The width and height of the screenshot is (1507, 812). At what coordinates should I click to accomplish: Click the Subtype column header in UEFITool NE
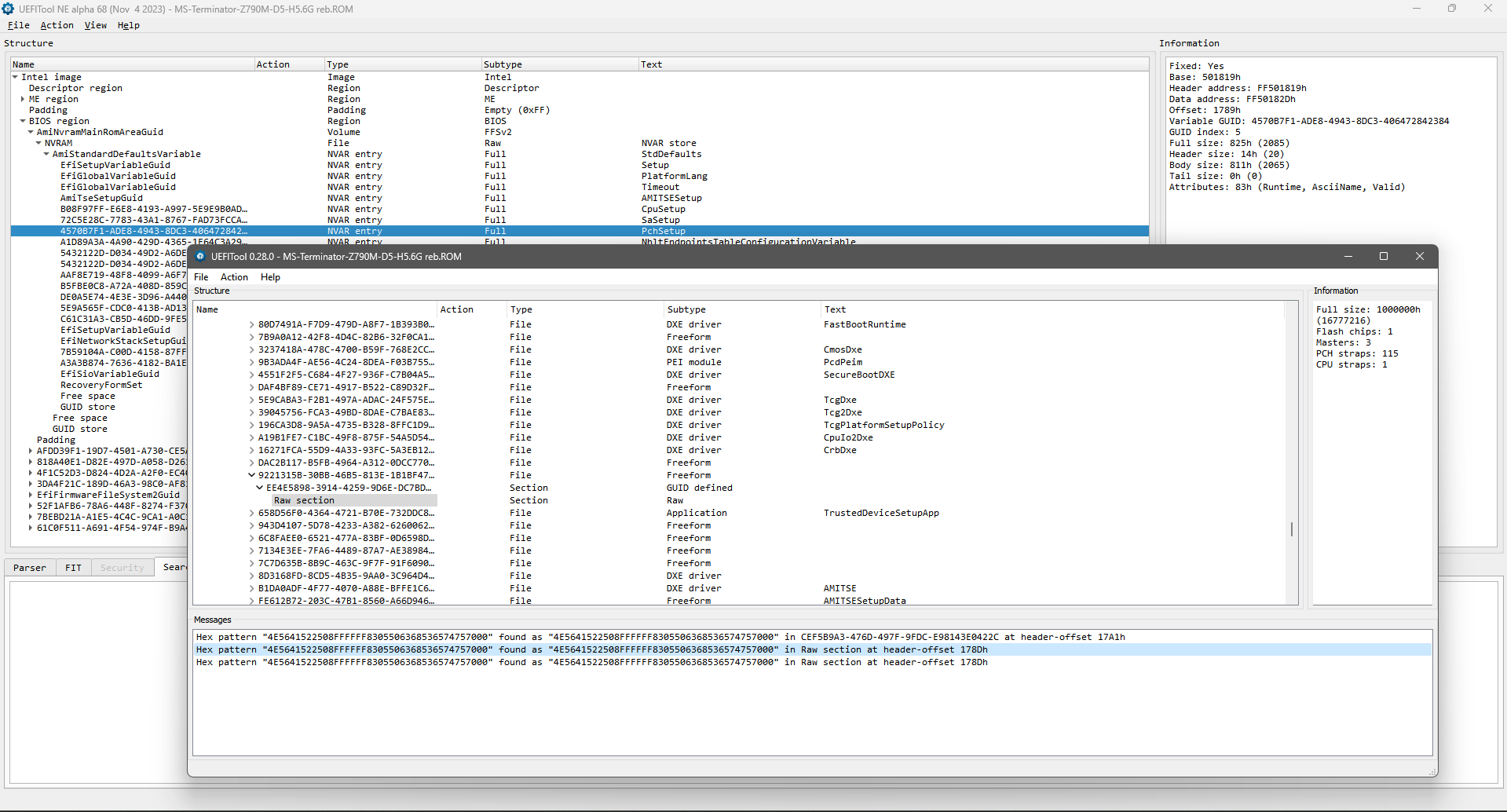560,64
